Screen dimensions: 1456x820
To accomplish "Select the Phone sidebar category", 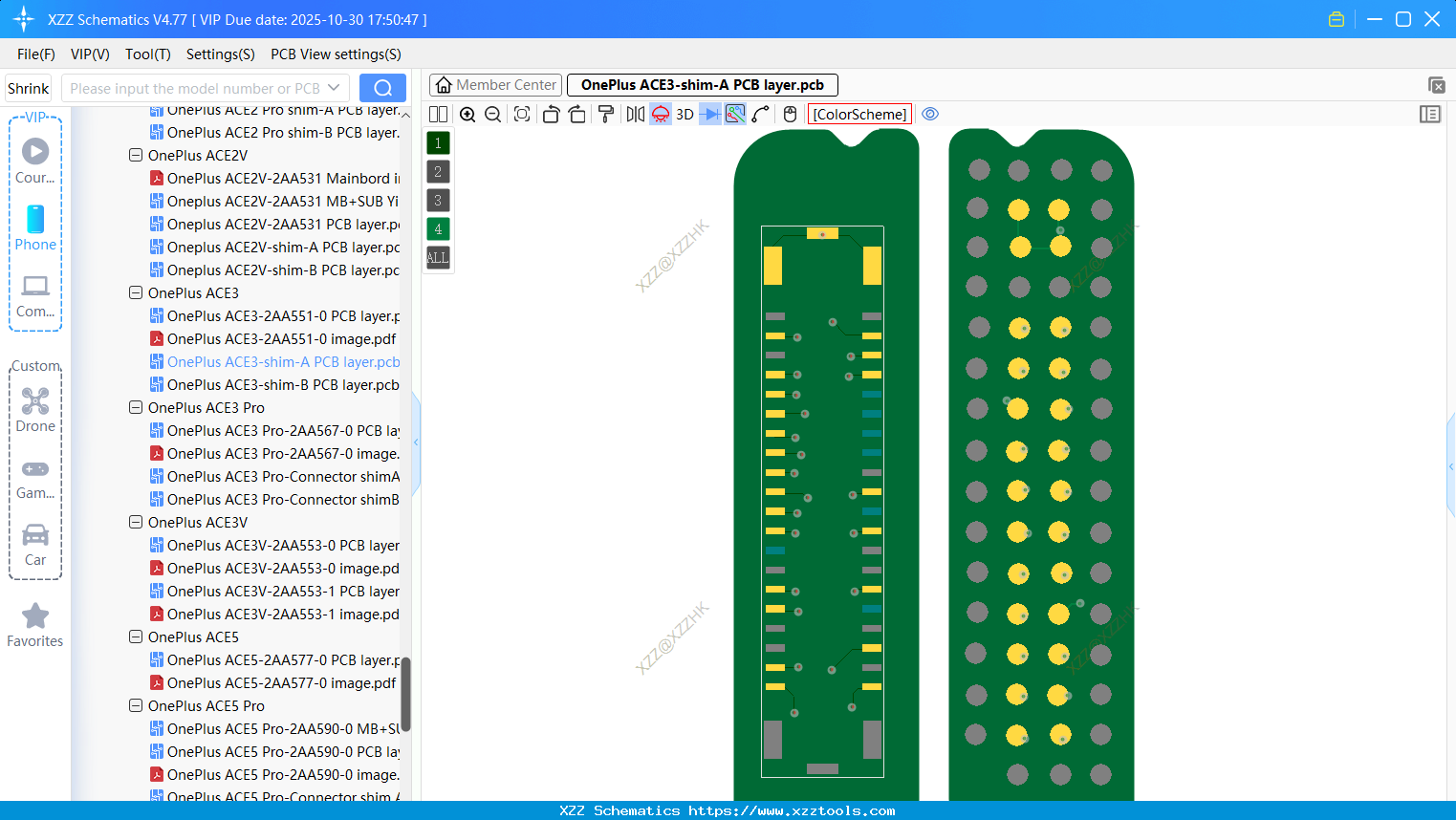I will (35, 228).
